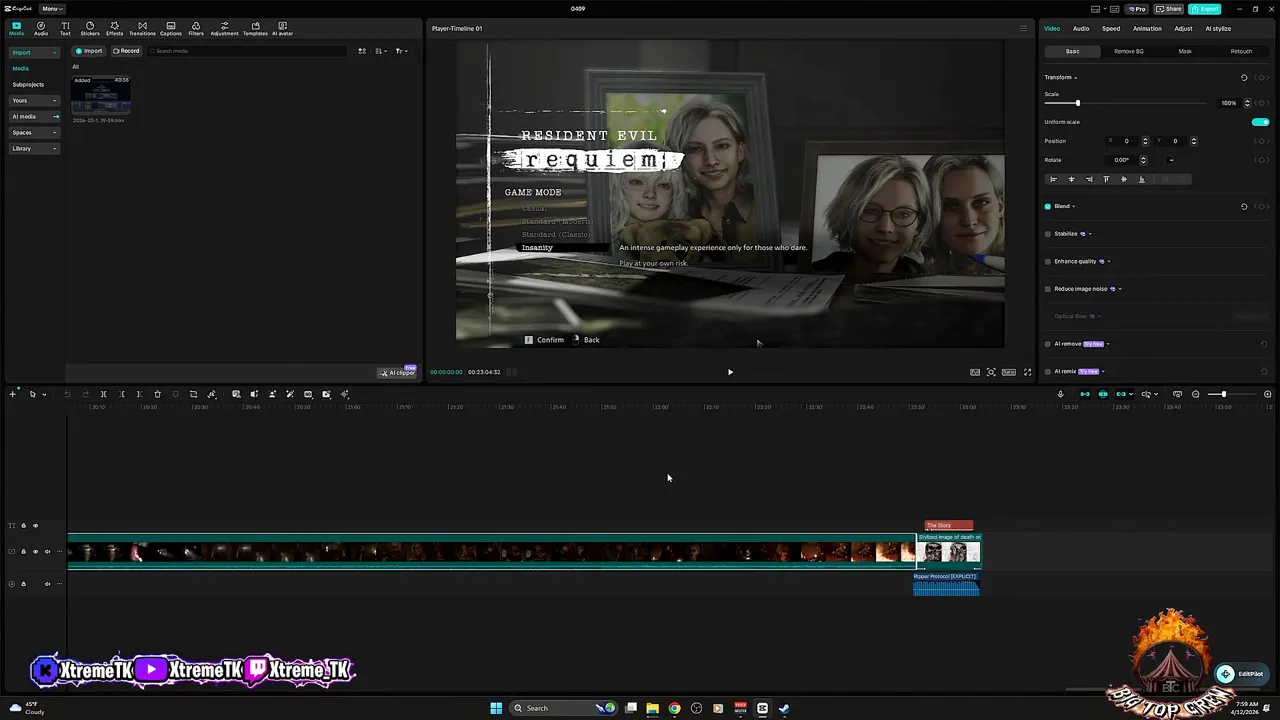The image size is (1280, 720).
Task: Switch to the Adjust tab
Action: [x=1183, y=28]
